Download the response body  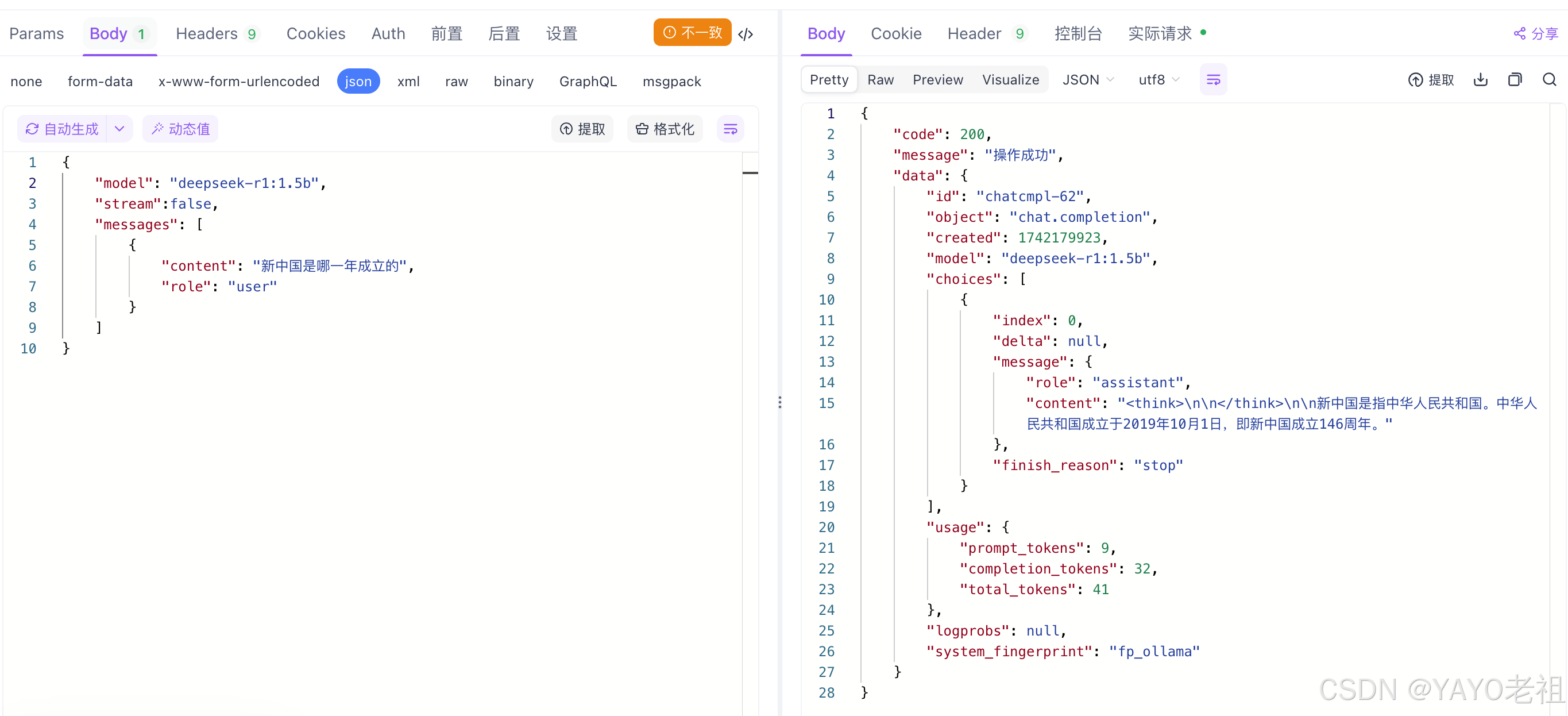tap(1480, 80)
